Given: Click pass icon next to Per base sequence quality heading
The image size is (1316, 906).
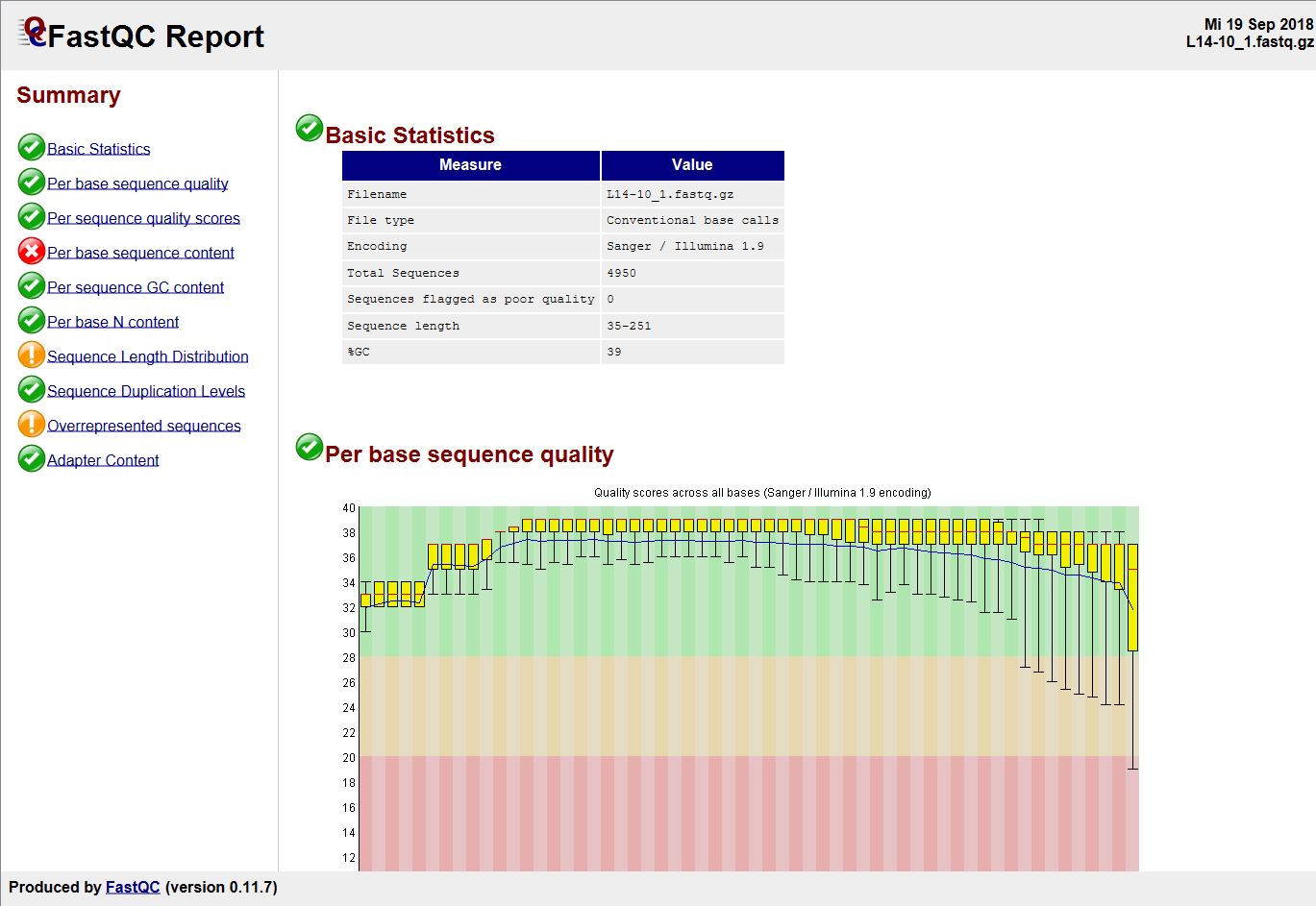Looking at the screenshot, I should click(309, 447).
